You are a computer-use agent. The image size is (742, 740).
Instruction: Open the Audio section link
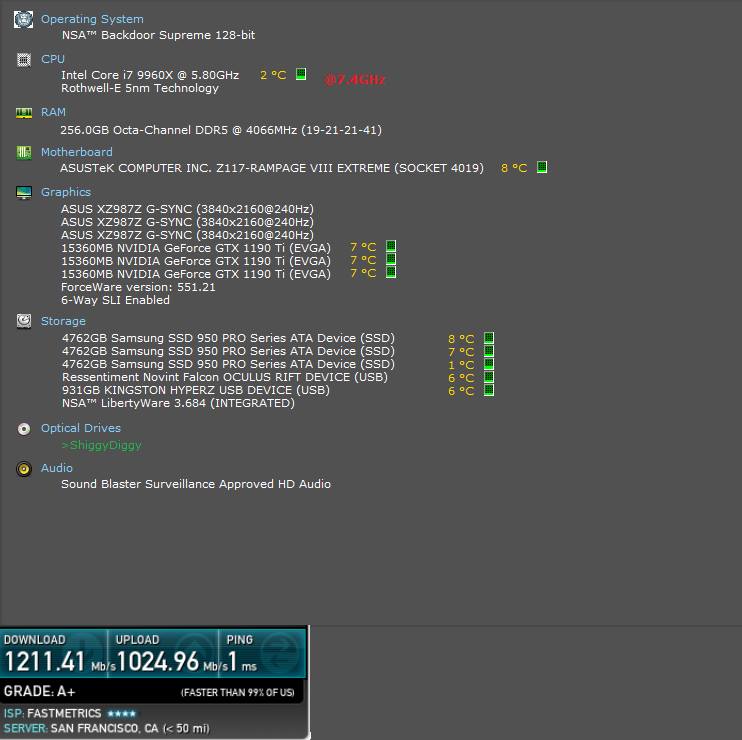coord(57,468)
